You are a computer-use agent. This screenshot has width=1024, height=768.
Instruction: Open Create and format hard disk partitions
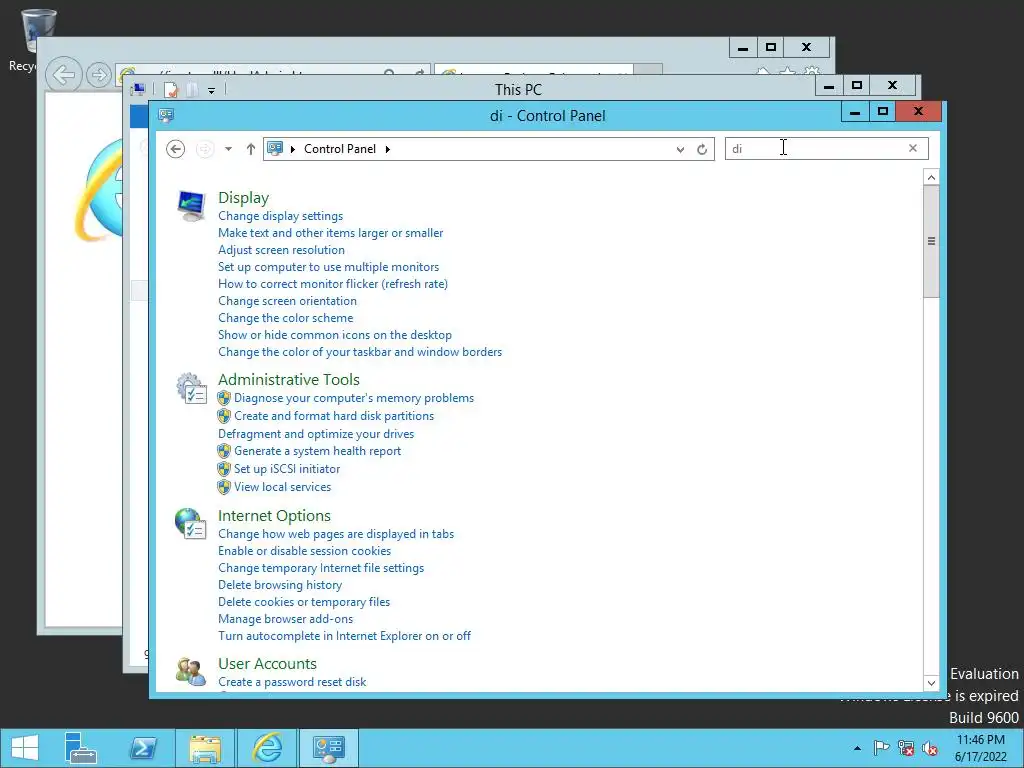click(x=334, y=416)
